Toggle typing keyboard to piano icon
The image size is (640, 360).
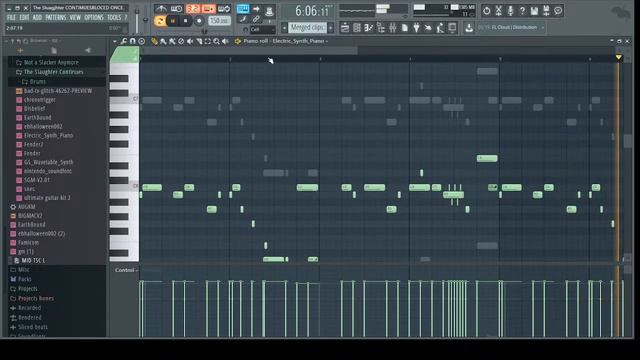coord(243,9)
